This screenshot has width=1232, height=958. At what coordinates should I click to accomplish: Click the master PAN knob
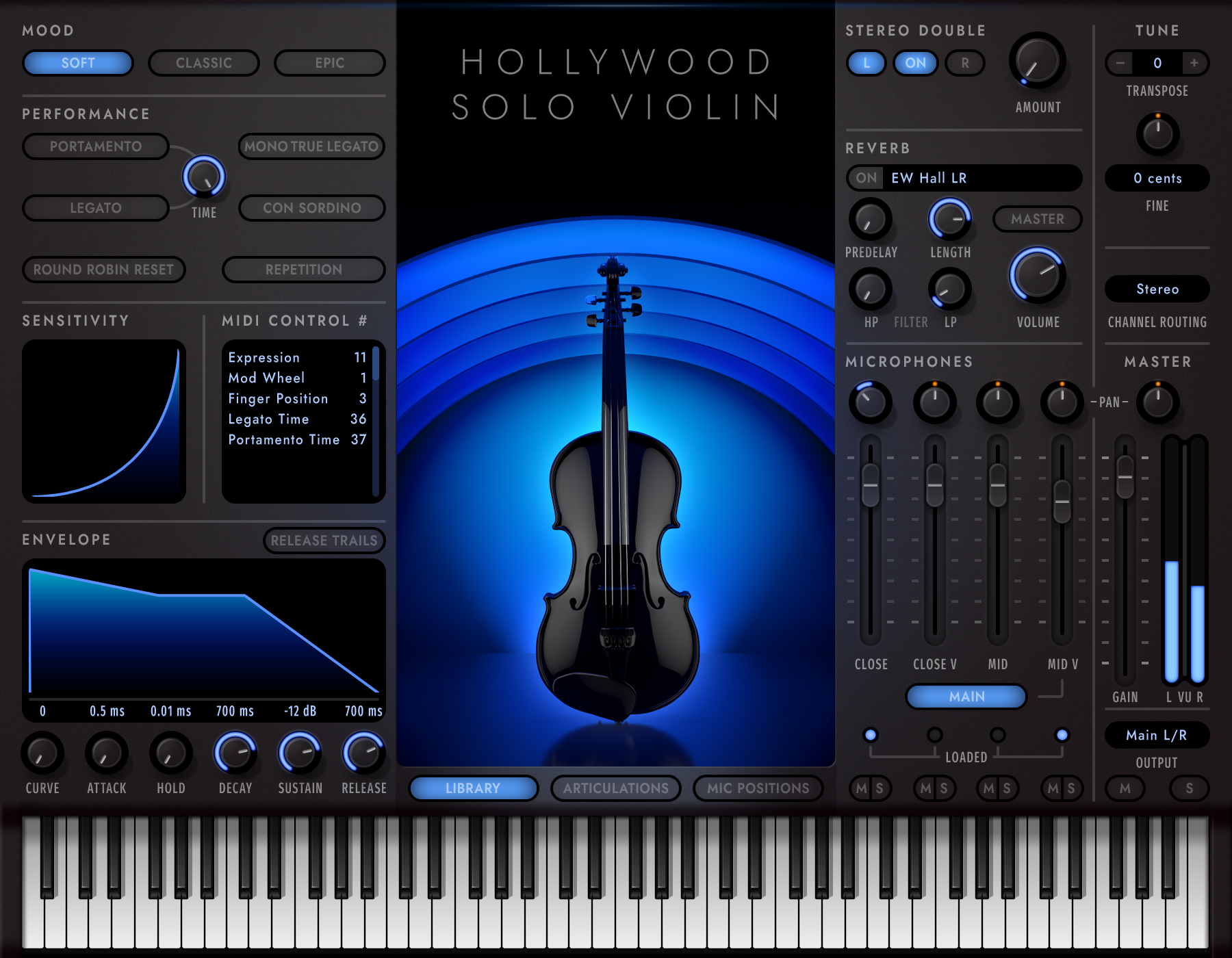pyautogui.click(x=1158, y=402)
